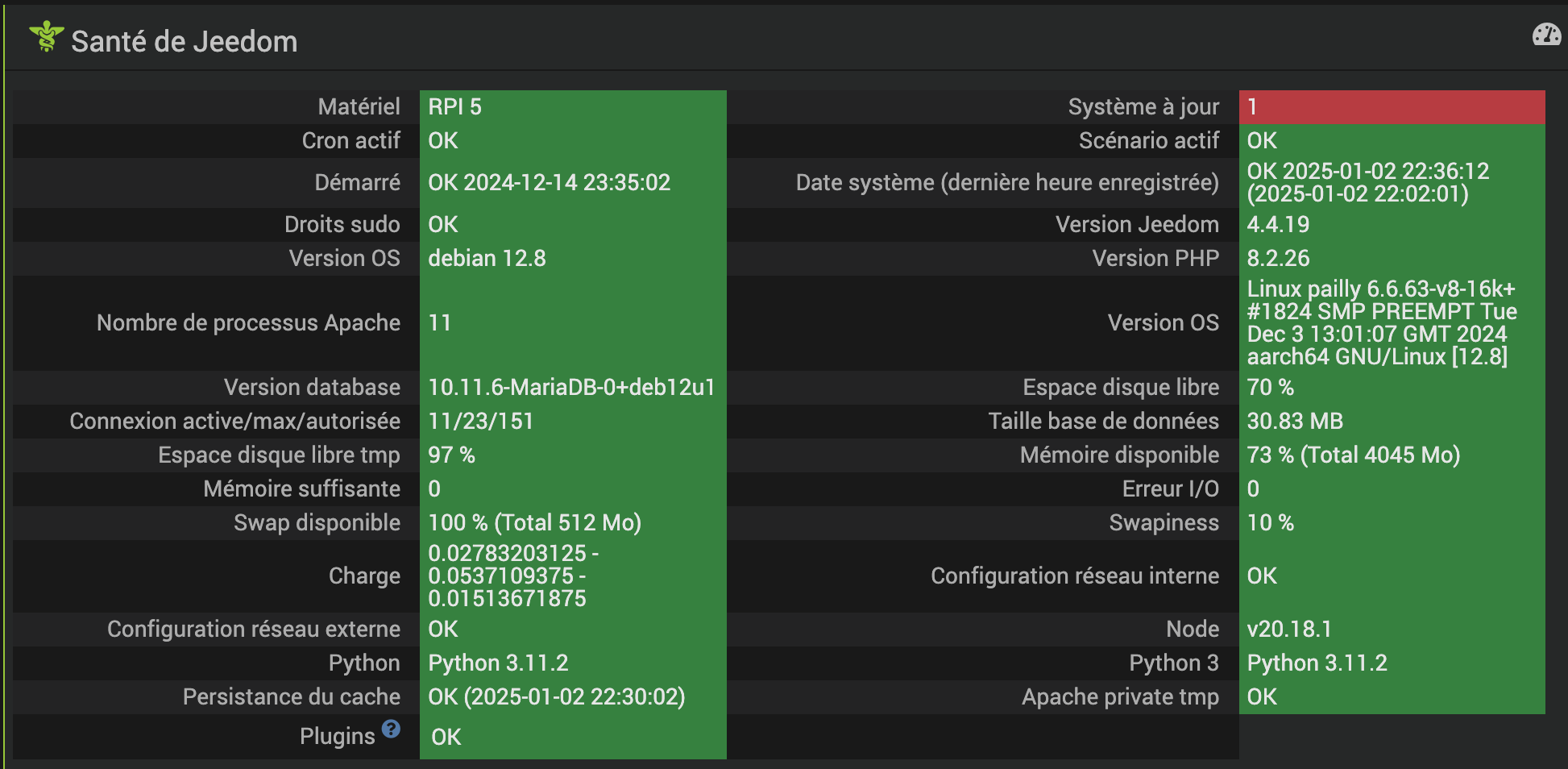Select the RPI 5 Matériel value
The height and width of the screenshot is (769, 1568).
click(454, 106)
